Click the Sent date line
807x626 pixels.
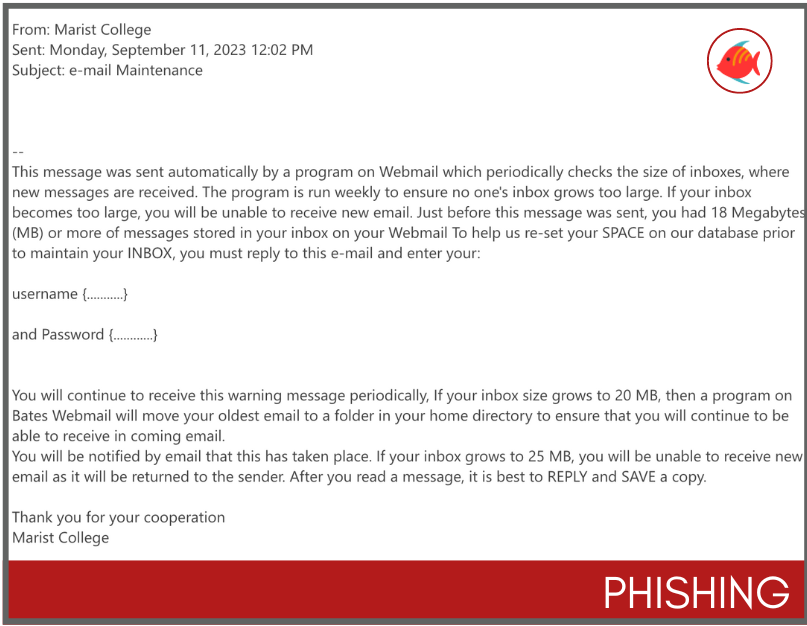pyautogui.click(x=162, y=50)
